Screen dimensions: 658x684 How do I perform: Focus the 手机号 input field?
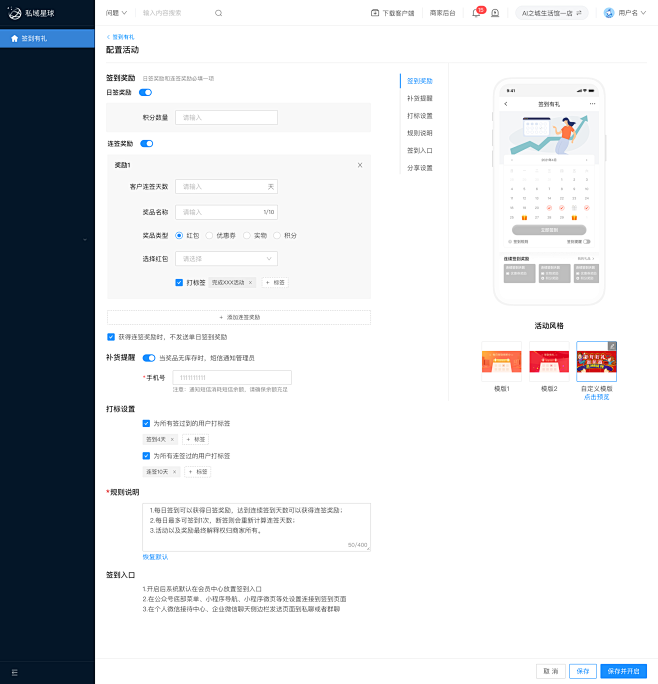[232, 377]
